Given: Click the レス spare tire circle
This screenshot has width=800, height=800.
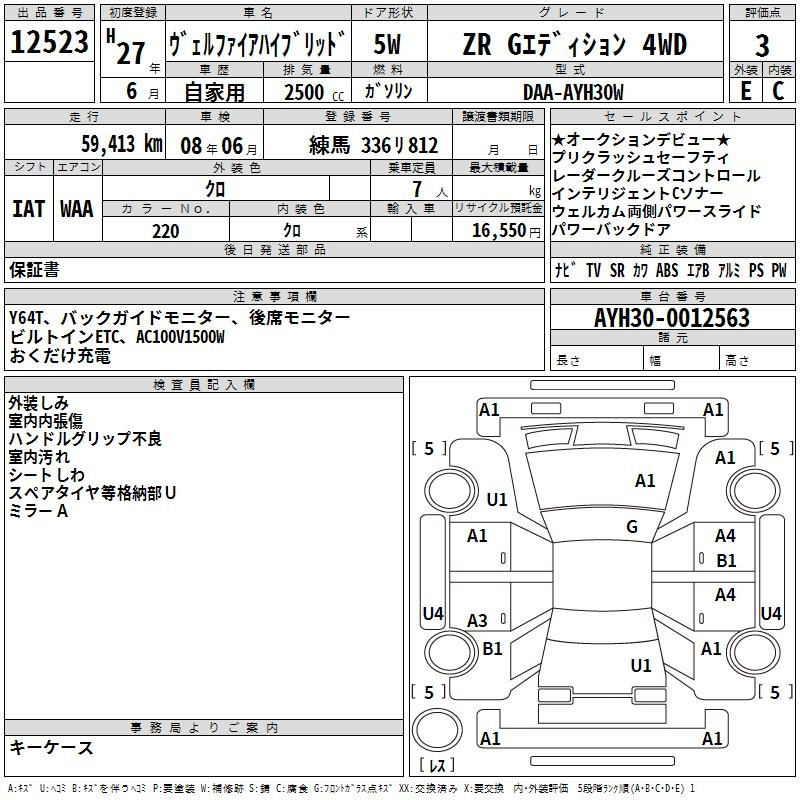Looking at the screenshot, I should [x=437, y=729].
